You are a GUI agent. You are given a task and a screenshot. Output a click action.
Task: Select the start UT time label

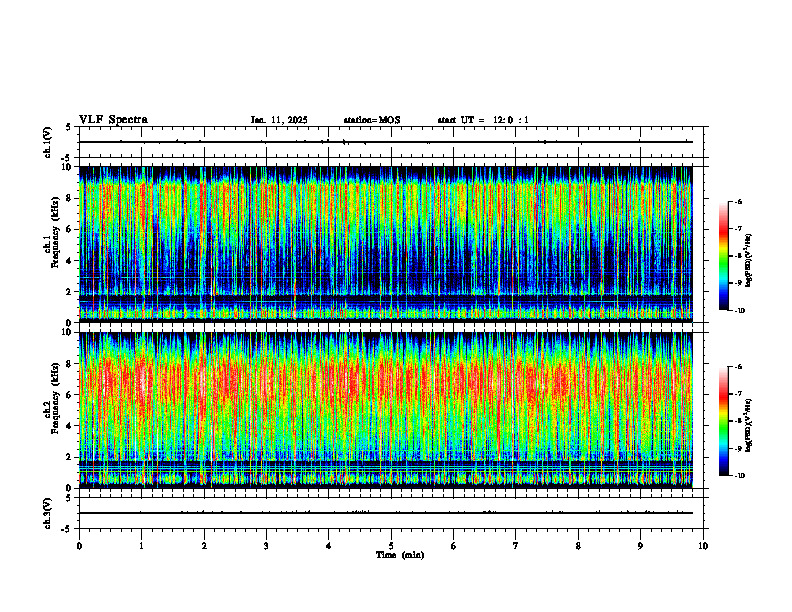483,120
